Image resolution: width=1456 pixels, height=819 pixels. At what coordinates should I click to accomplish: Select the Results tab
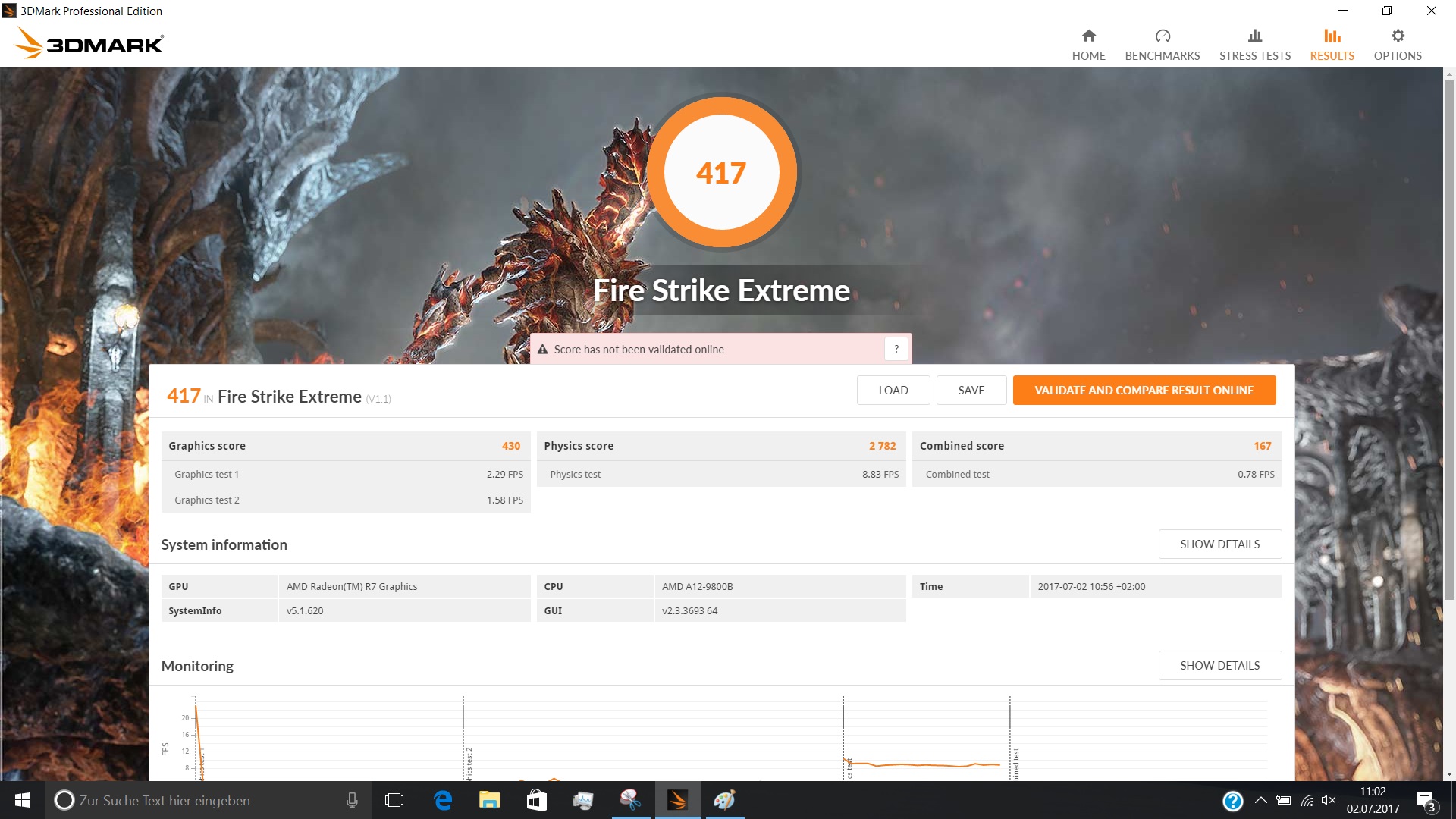pyautogui.click(x=1332, y=45)
